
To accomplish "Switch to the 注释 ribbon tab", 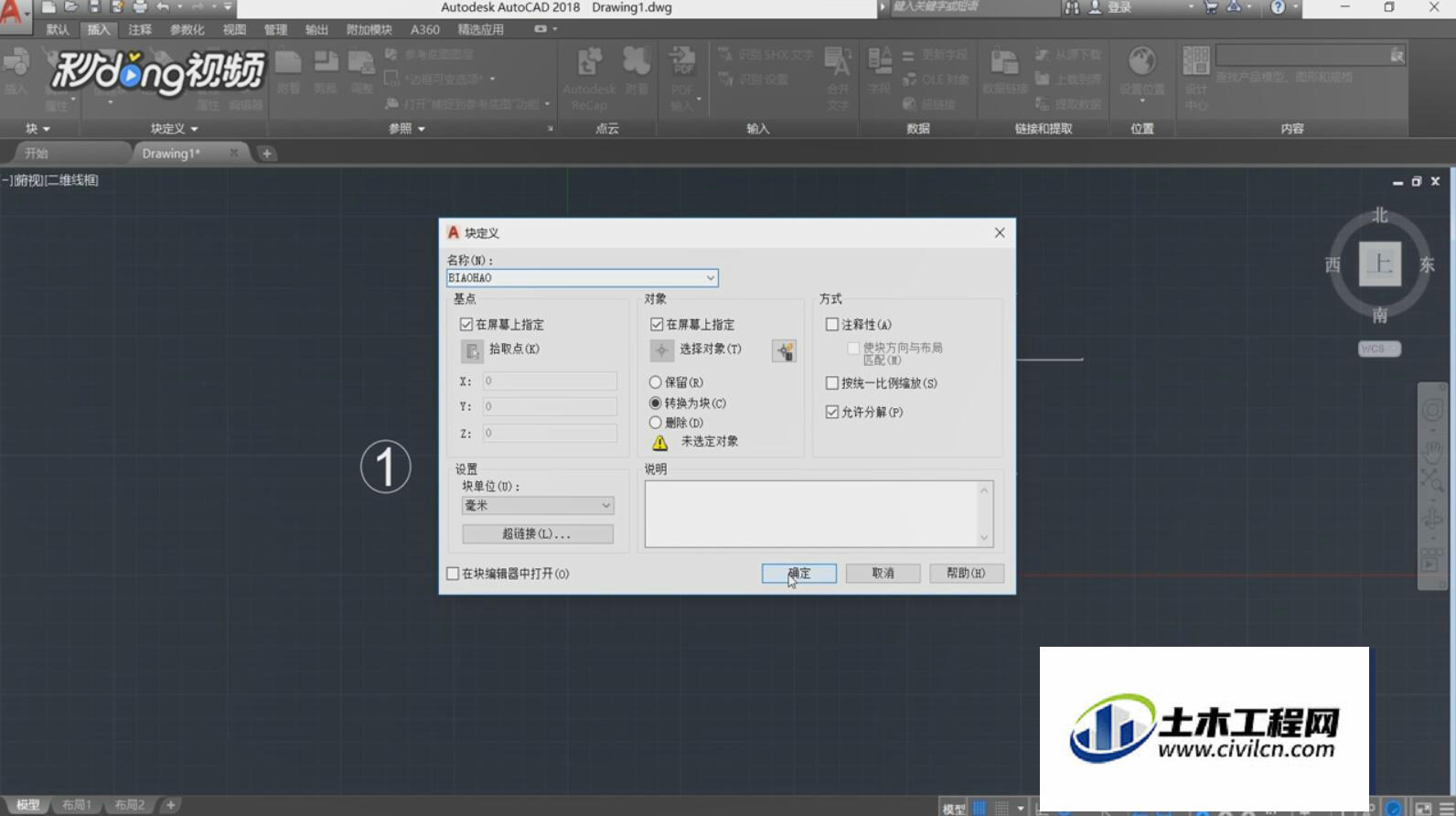I will pos(140,29).
